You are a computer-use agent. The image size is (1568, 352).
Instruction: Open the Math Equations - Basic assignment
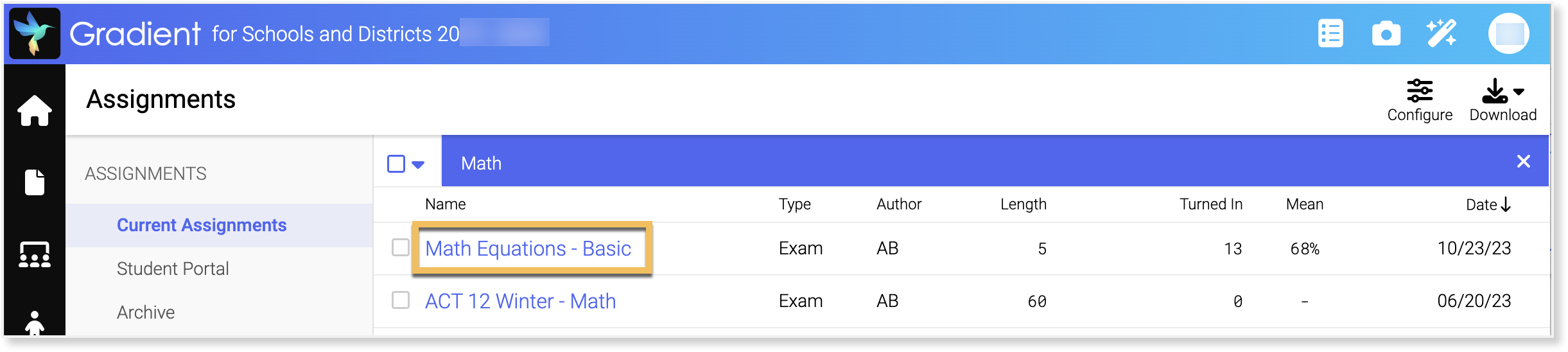point(528,249)
